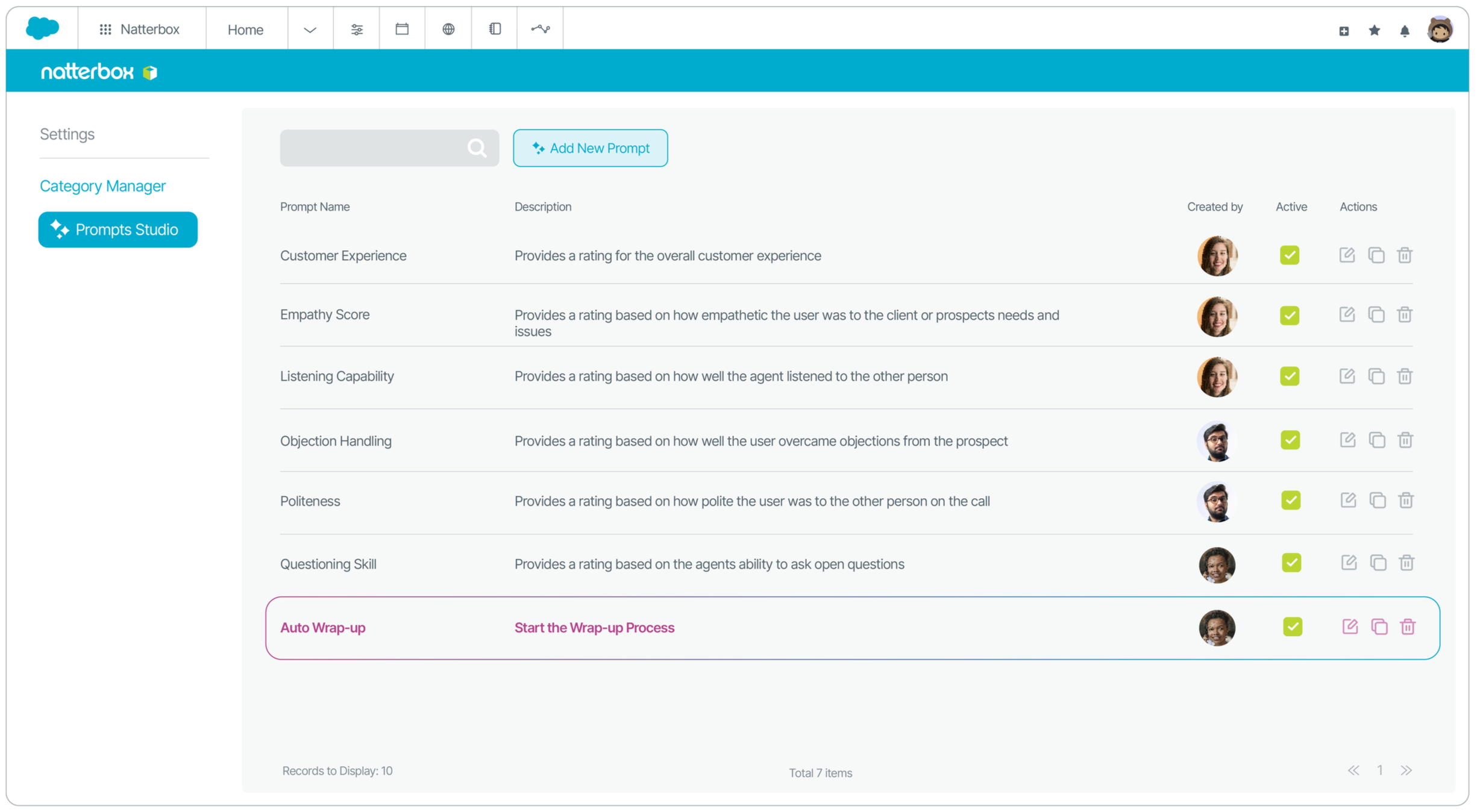Open the notifications bell

point(1405,31)
